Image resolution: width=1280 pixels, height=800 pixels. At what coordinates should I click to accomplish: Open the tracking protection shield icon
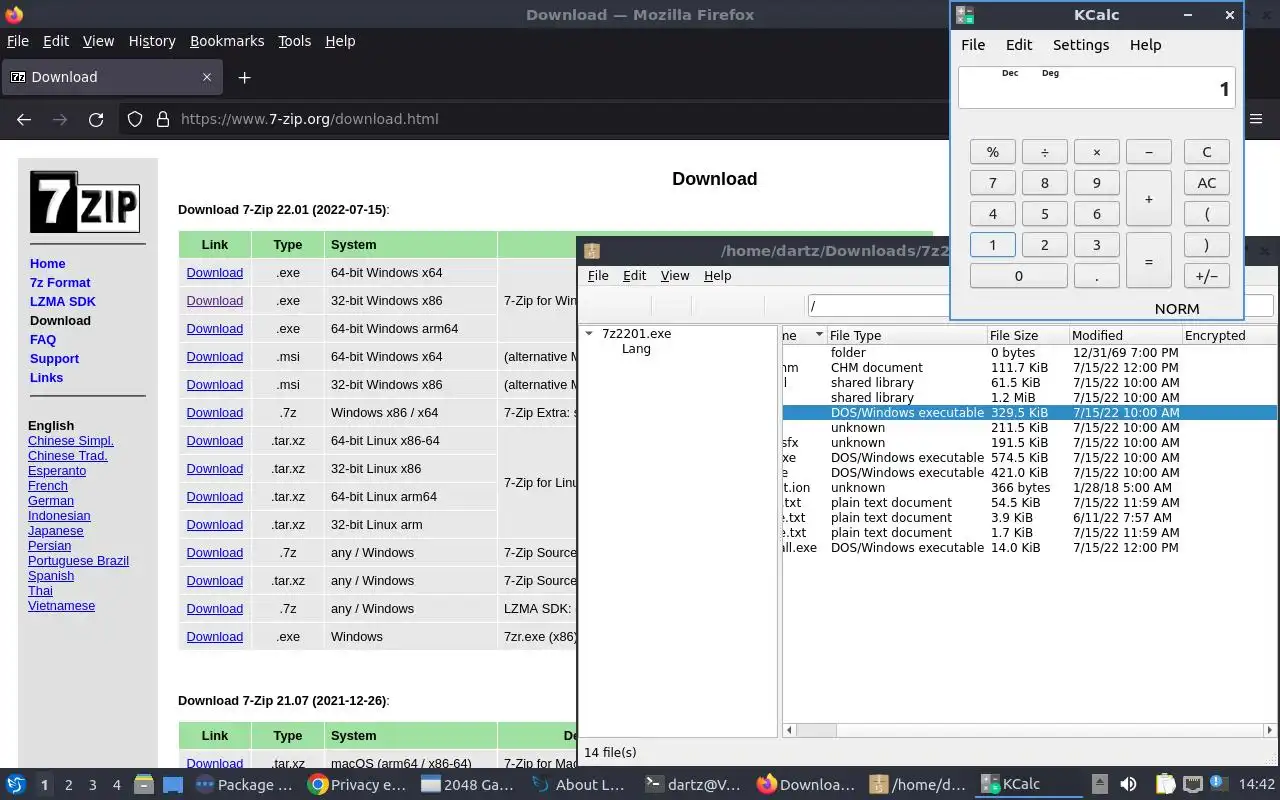tap(135, 119)
